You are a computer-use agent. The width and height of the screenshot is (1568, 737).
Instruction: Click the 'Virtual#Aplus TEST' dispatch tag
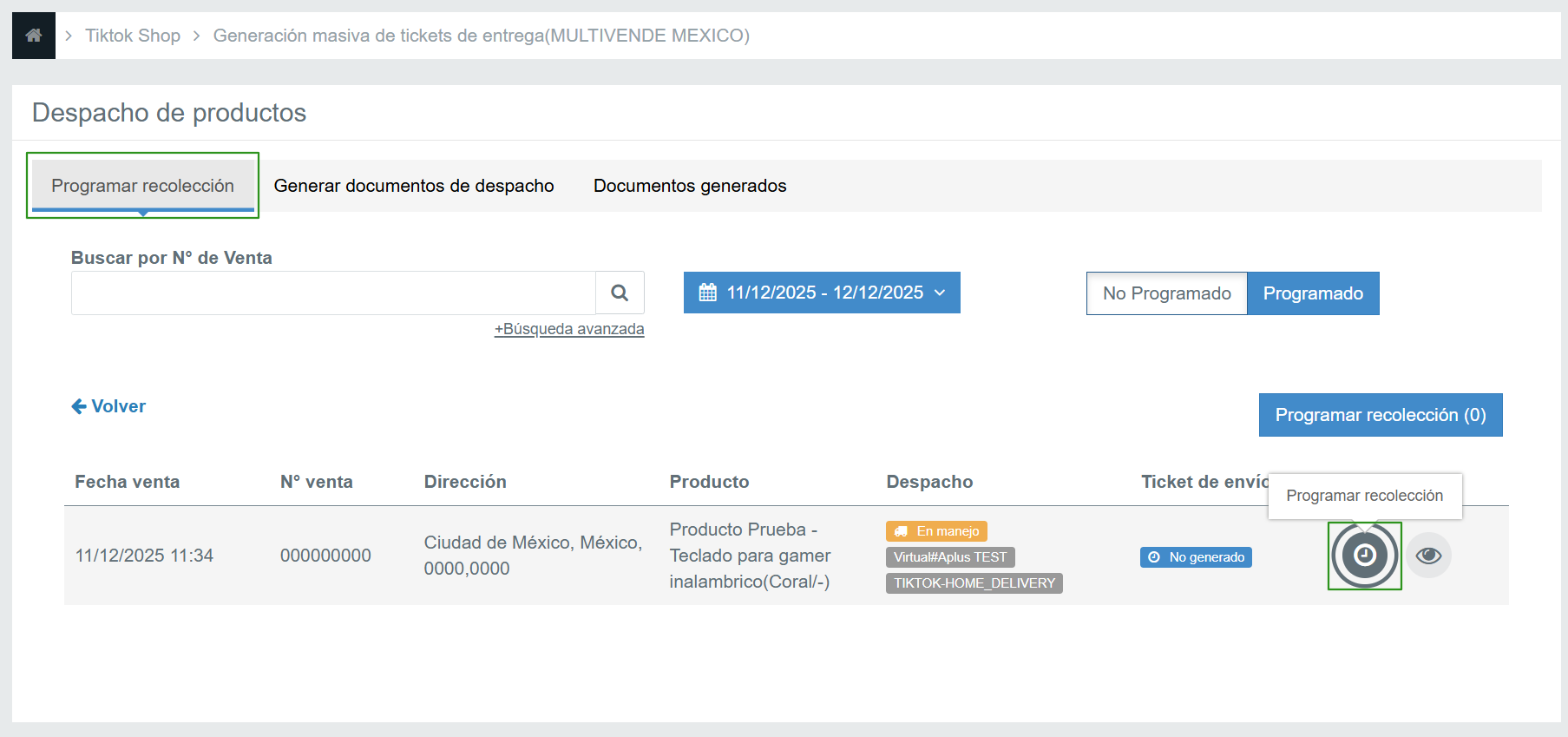[x=950, y=557]
